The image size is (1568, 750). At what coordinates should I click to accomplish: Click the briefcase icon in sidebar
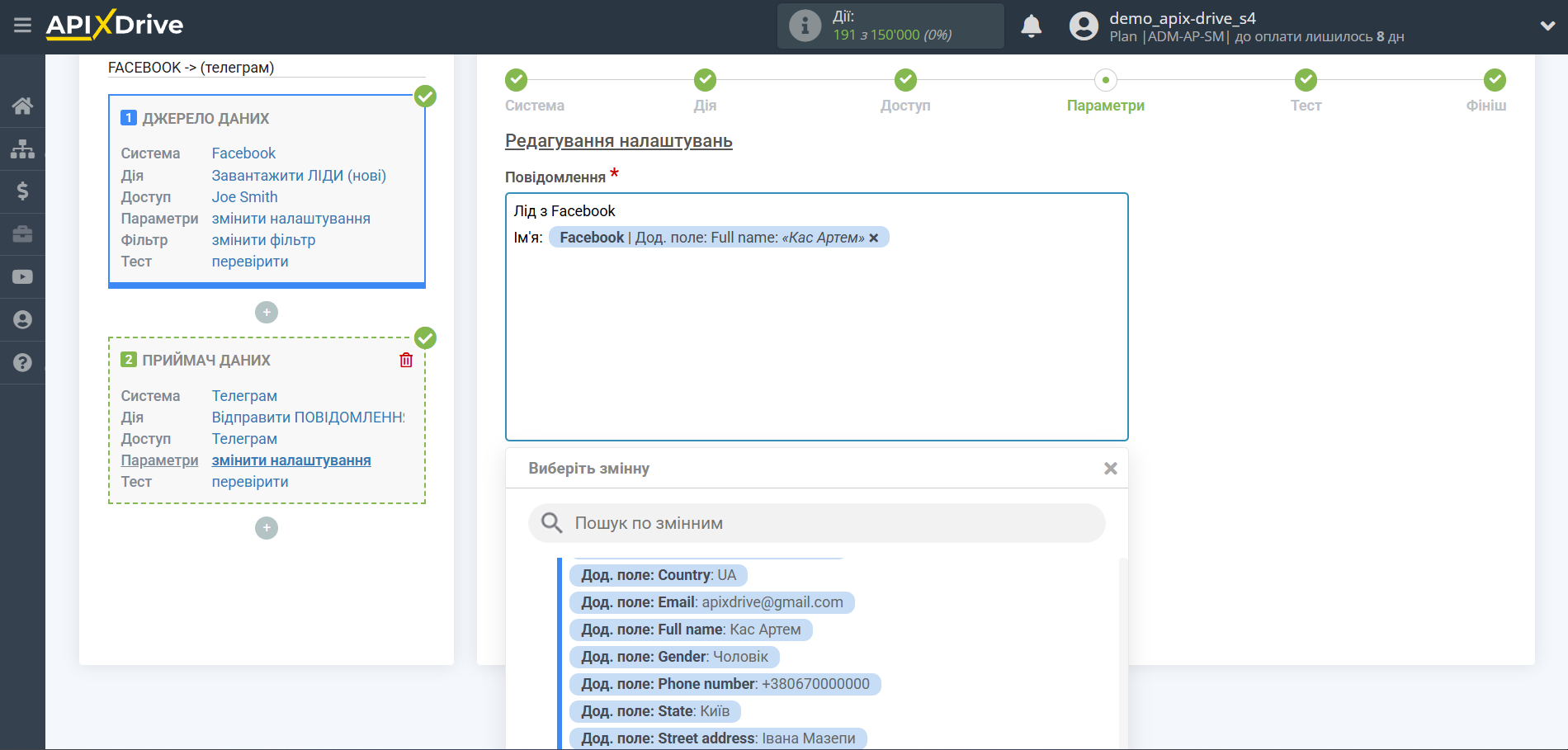pos(22,234)
